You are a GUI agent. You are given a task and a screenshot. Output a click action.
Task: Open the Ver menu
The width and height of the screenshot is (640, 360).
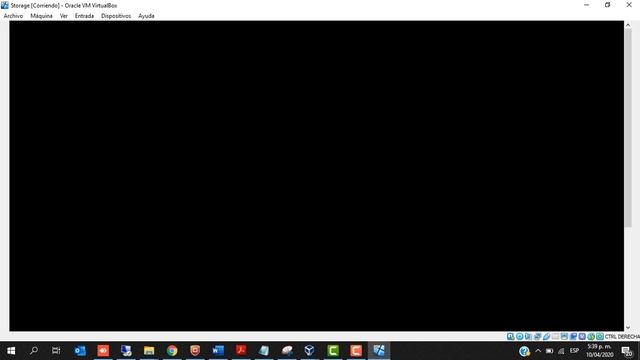click(64, 16)
